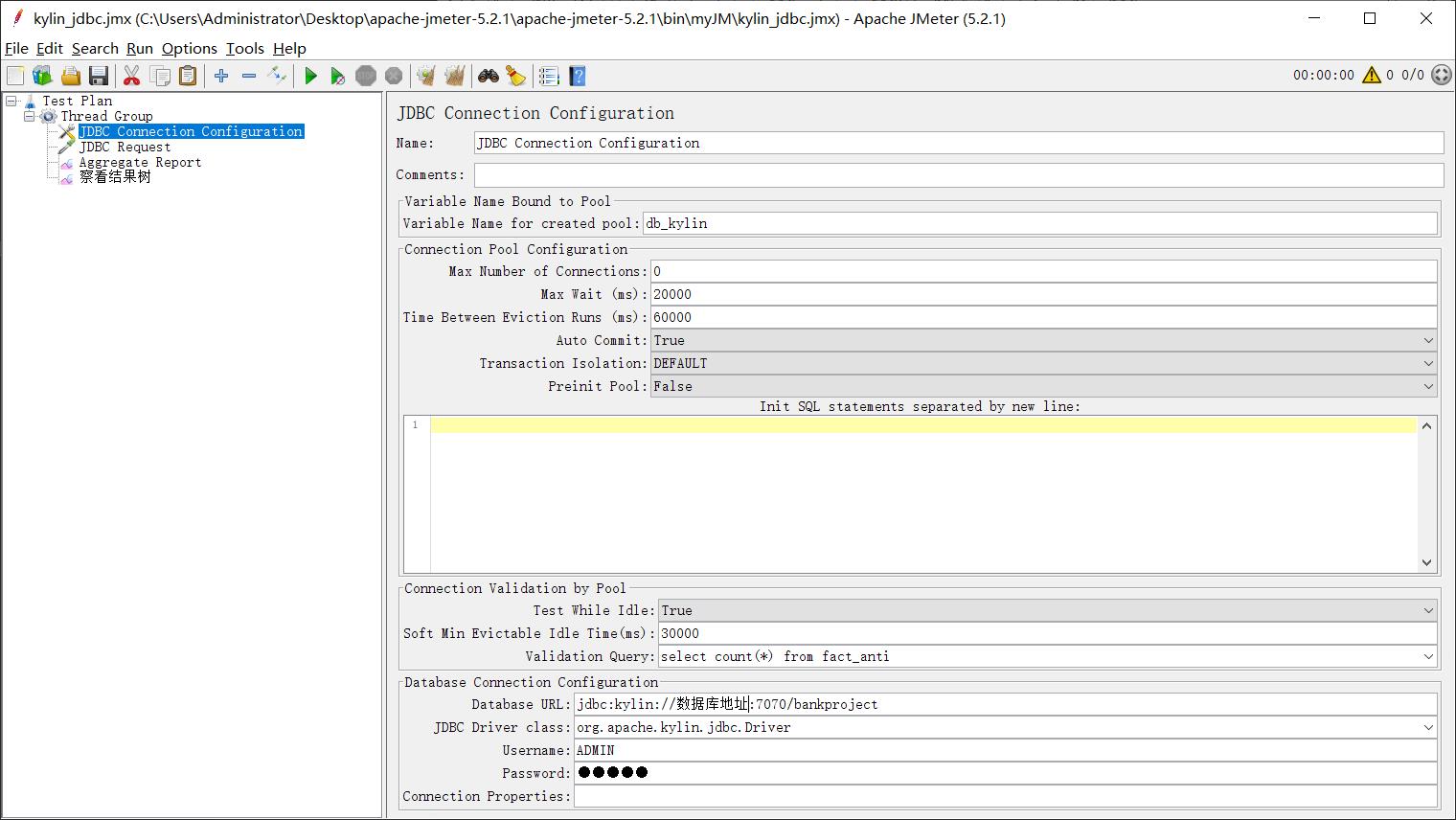Open the Validation Query dropdown arrow
This screenshot has width=1456, height=820.
[1428, 656]
